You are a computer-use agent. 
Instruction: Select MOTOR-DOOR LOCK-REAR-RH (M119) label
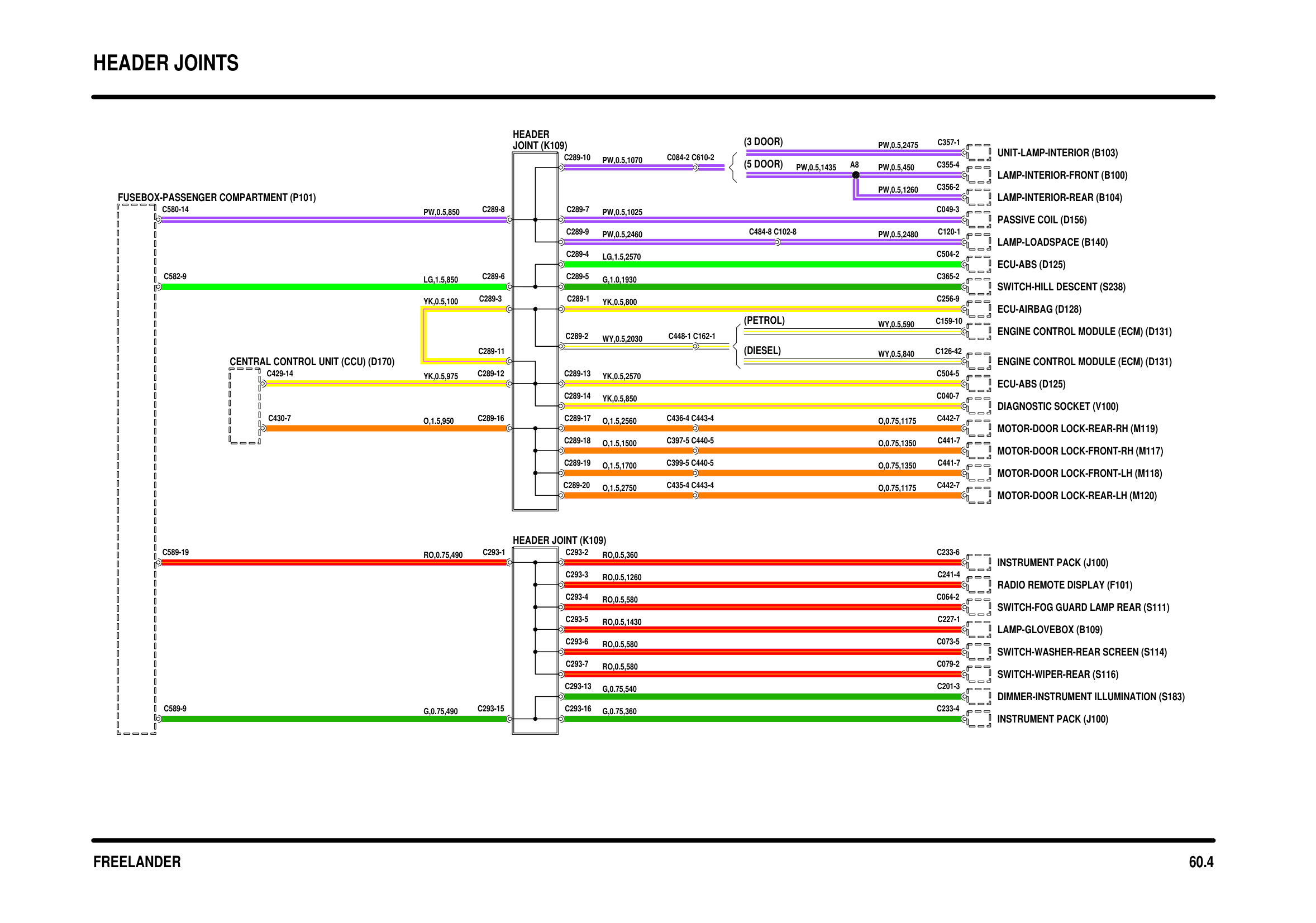click(x=1077, y=429)
